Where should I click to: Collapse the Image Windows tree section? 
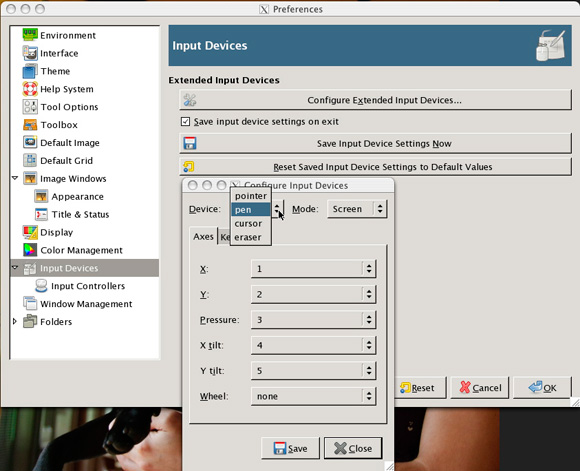(x=15, y=178)
